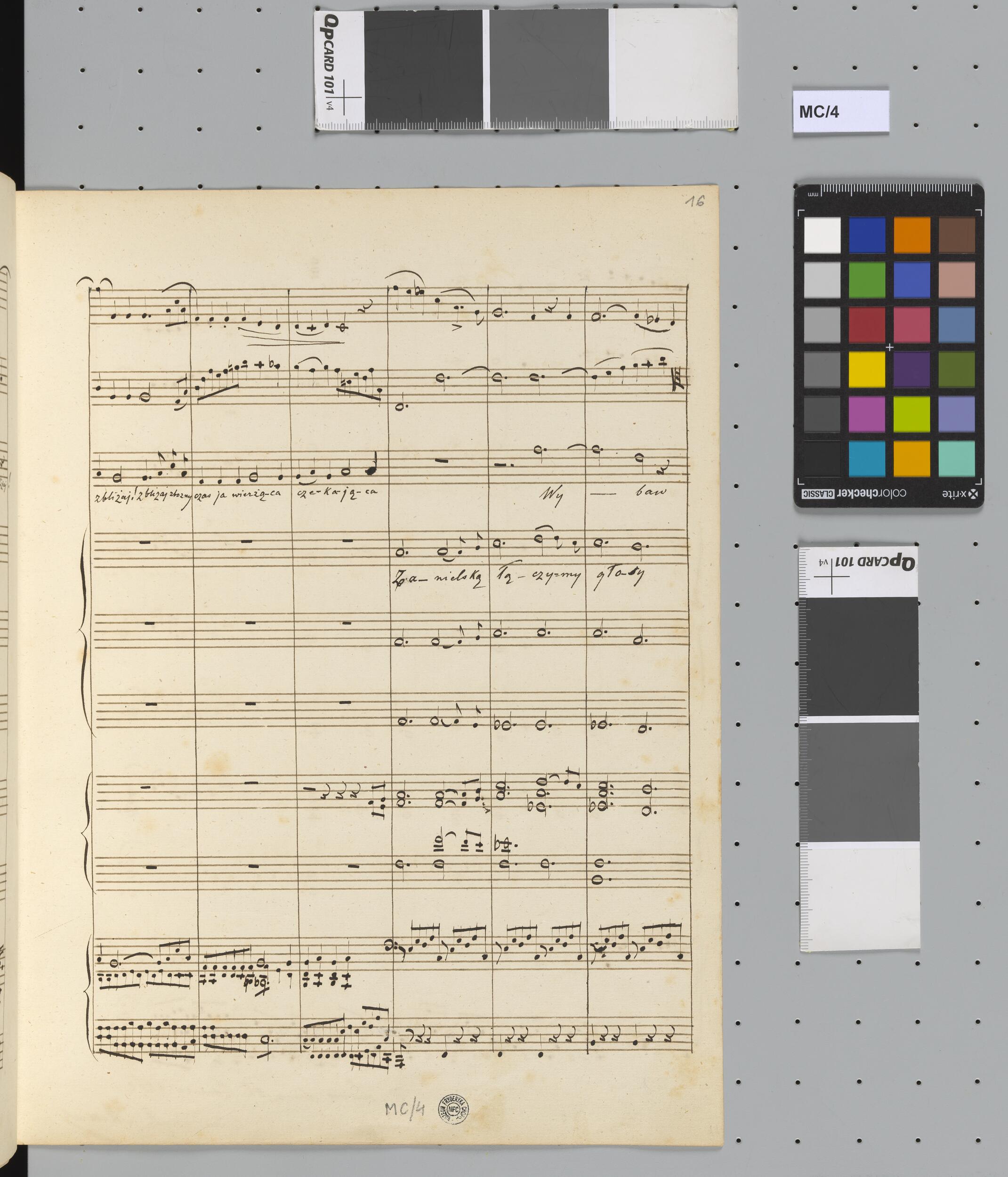The height and width of the screenshot is (1177, 1008).
Task: Click the olive green patch on the ColorChecker
Action: pos(957,369)
